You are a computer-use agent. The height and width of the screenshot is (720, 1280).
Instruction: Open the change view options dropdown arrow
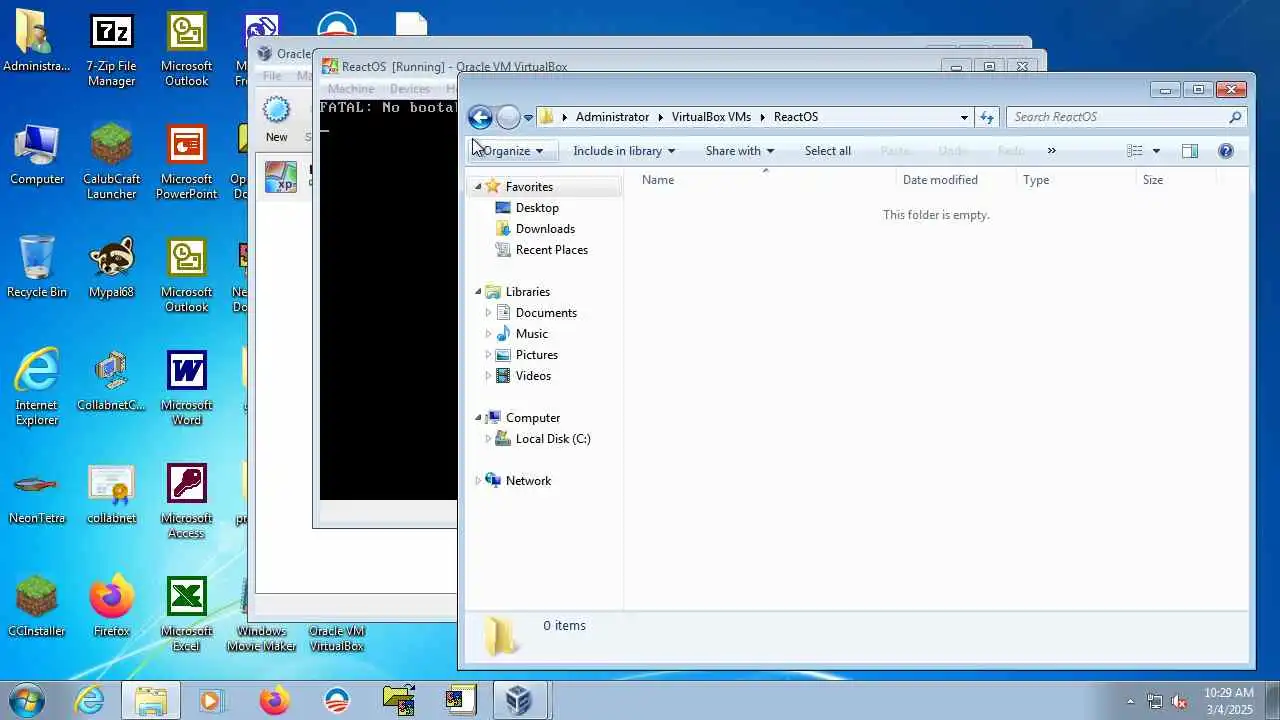(1156, 151)
